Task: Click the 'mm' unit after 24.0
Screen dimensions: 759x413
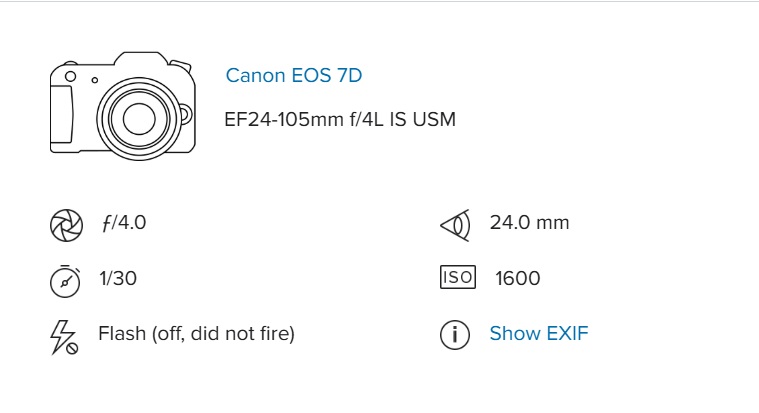Action: tap(553, 223)
